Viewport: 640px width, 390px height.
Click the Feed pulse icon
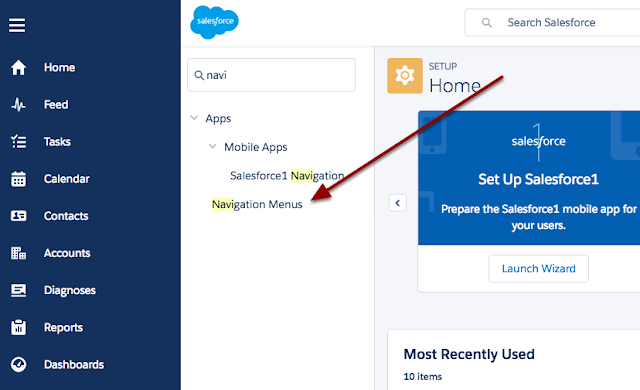tap(18, 104)
